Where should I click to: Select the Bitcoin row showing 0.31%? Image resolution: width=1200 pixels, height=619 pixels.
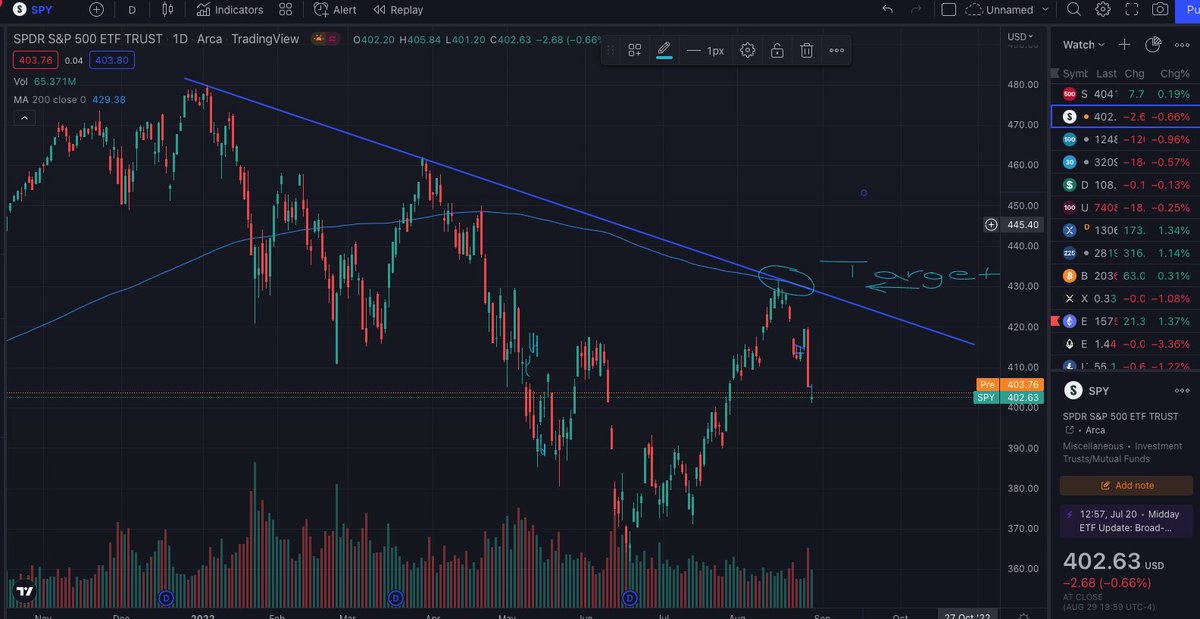click(1126, 276)
